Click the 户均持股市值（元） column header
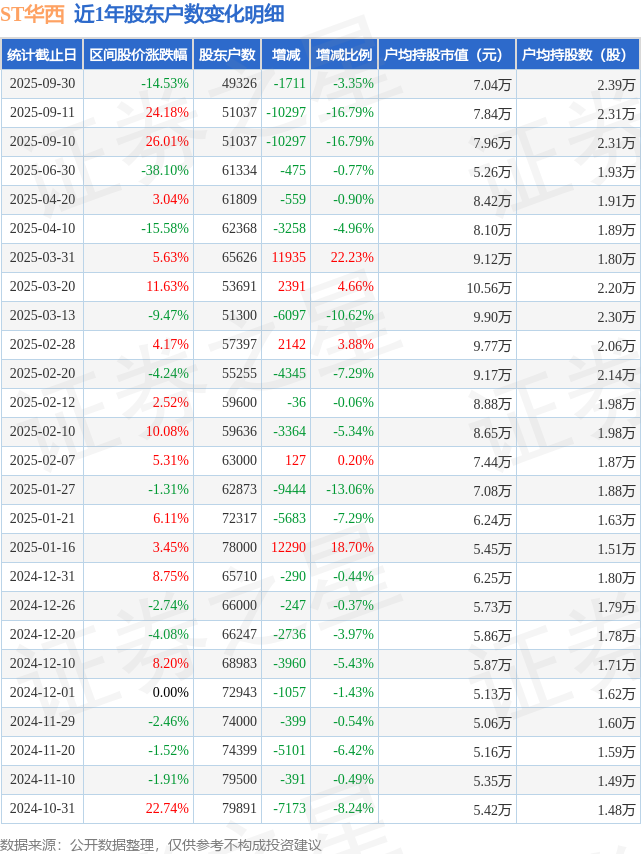The image size is (641, 854). [447, 55]
